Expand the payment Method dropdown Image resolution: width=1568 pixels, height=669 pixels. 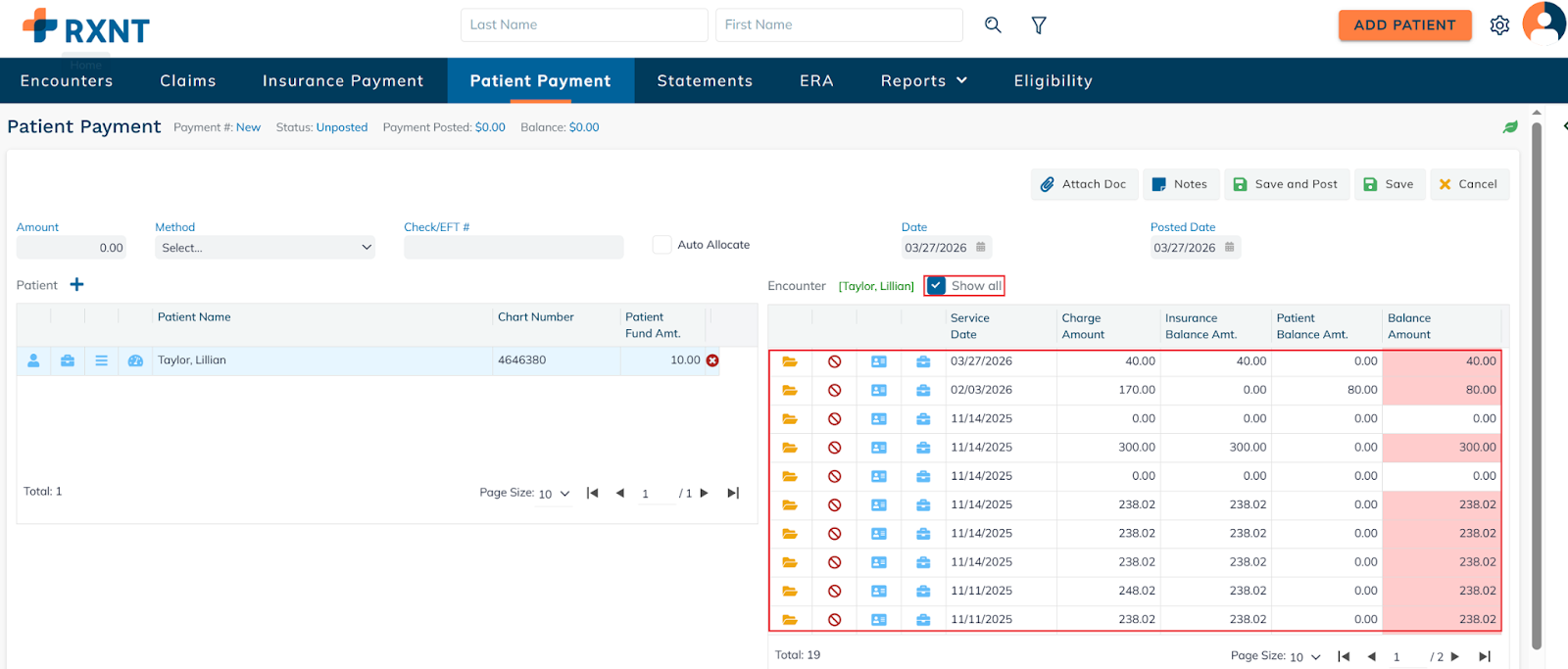[266, 248]
